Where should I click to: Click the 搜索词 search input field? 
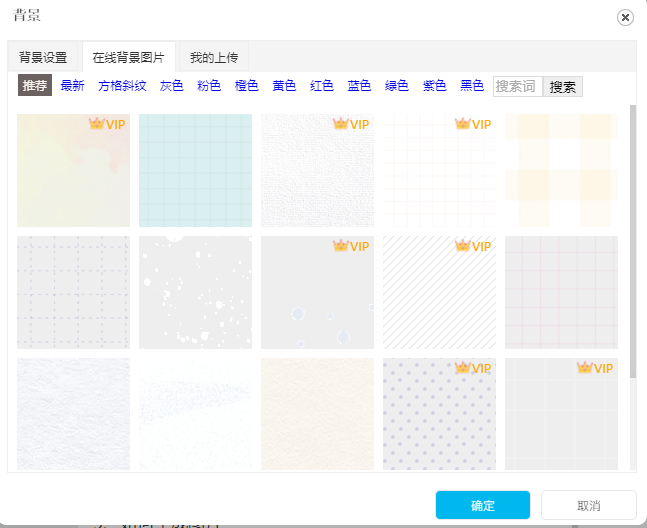point(517,87)
